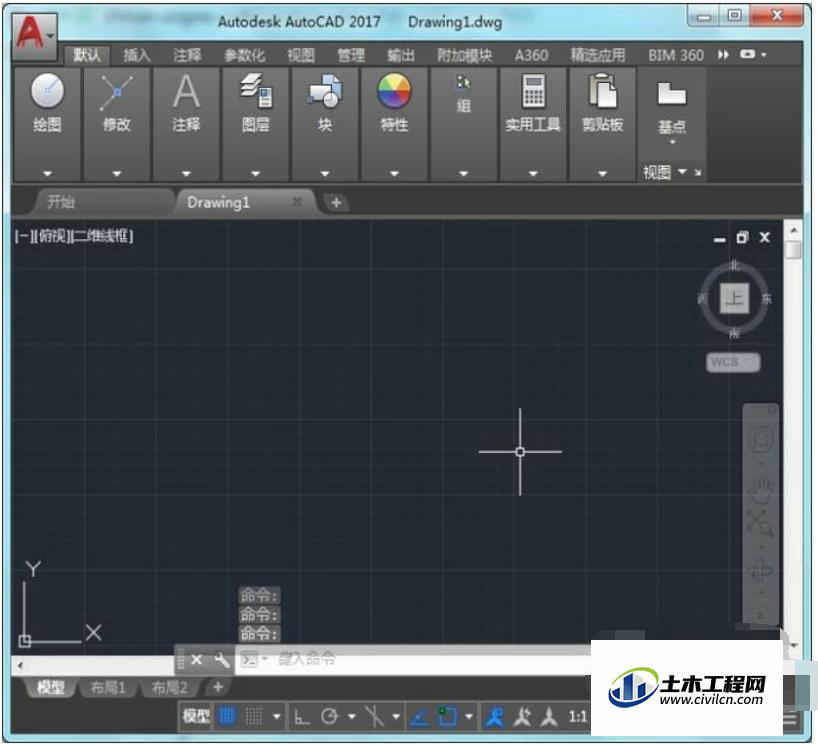Select the Zoom extents tool in navigation bar
The width and height of the screenshot is (818, 751).
coord(761,523)
